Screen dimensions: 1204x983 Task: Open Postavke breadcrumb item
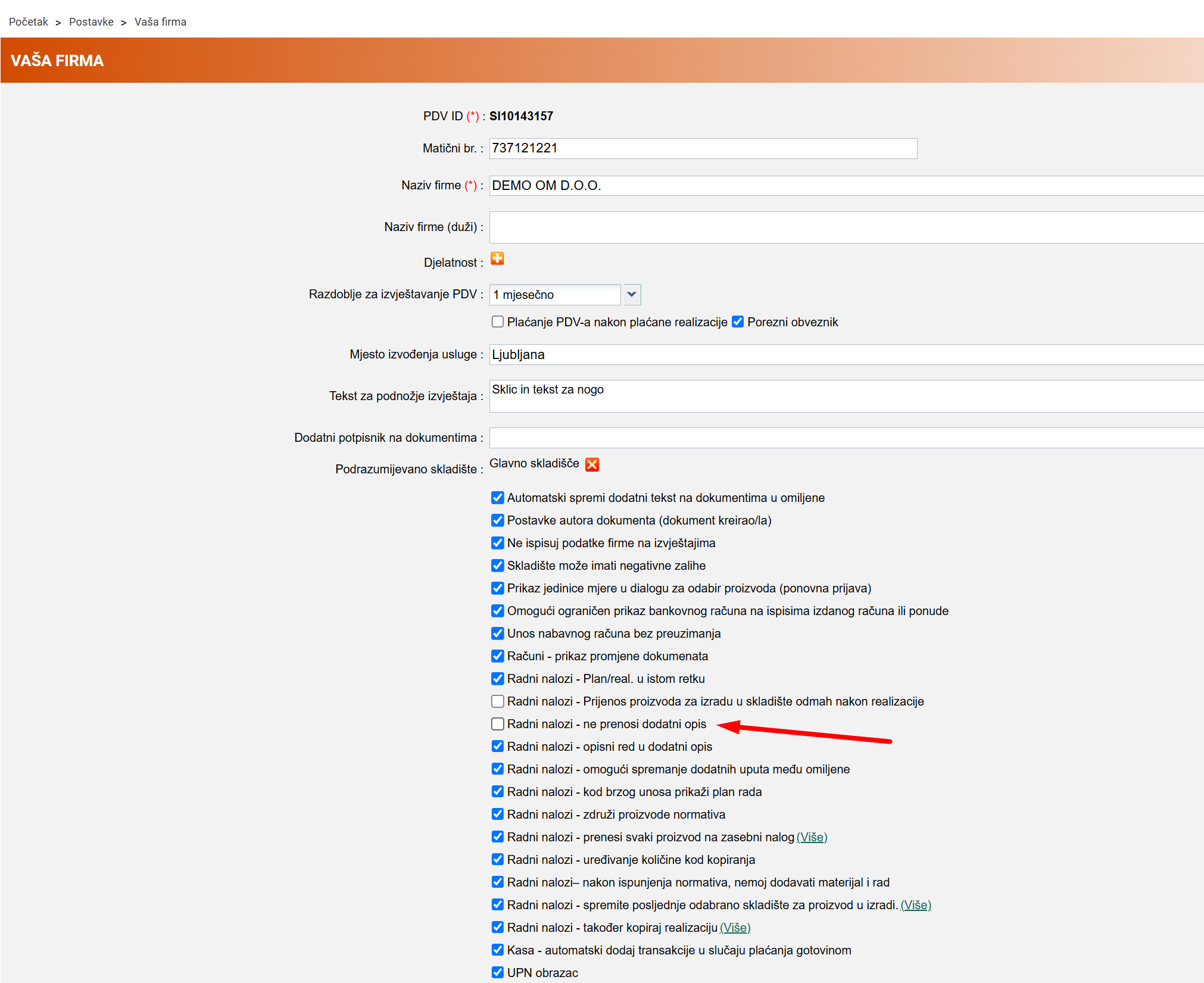[91, 22]
